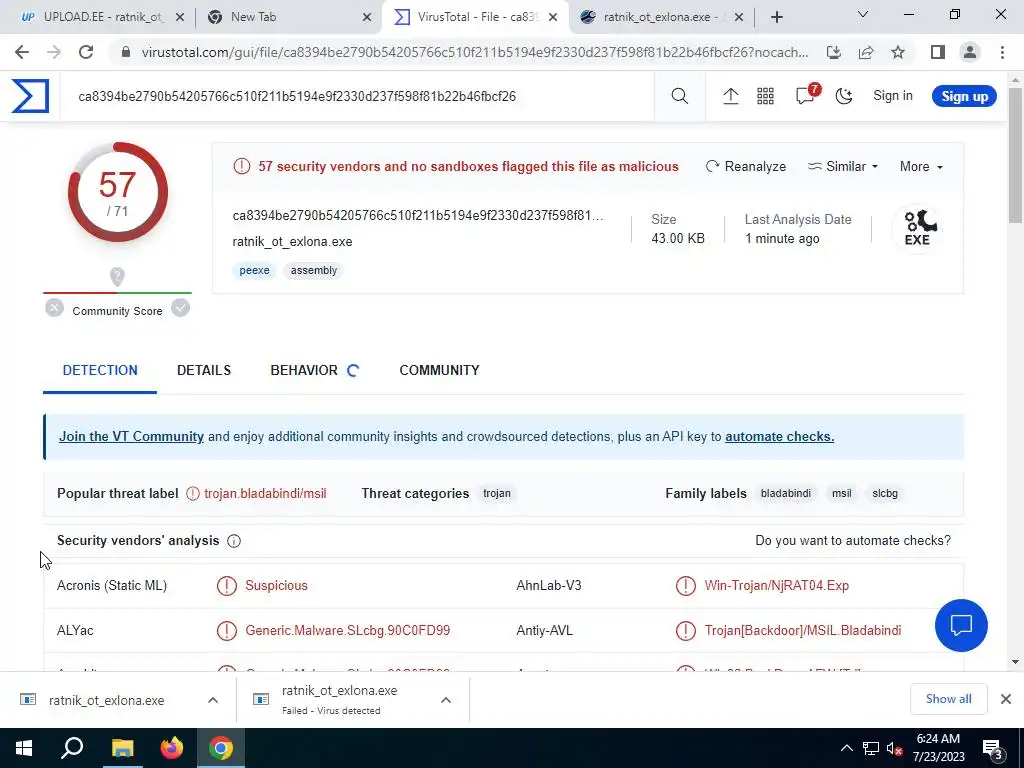Viewport: 1024px width, 768px height.
Task: Click the community score marker icon
Action: click(118, 277)
